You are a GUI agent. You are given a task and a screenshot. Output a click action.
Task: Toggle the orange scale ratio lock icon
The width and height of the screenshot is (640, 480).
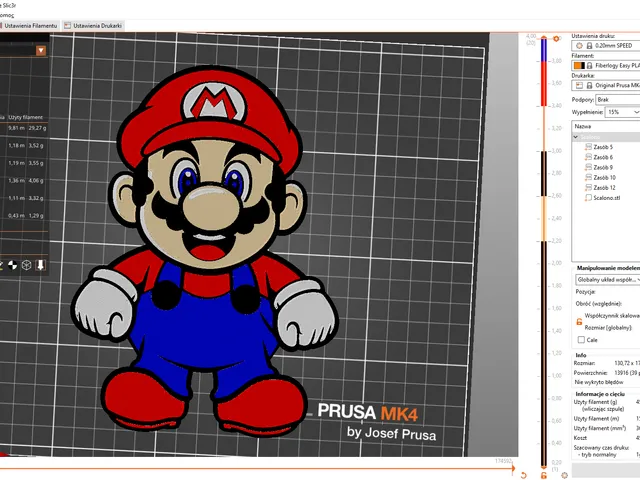[x=579, y=322]
